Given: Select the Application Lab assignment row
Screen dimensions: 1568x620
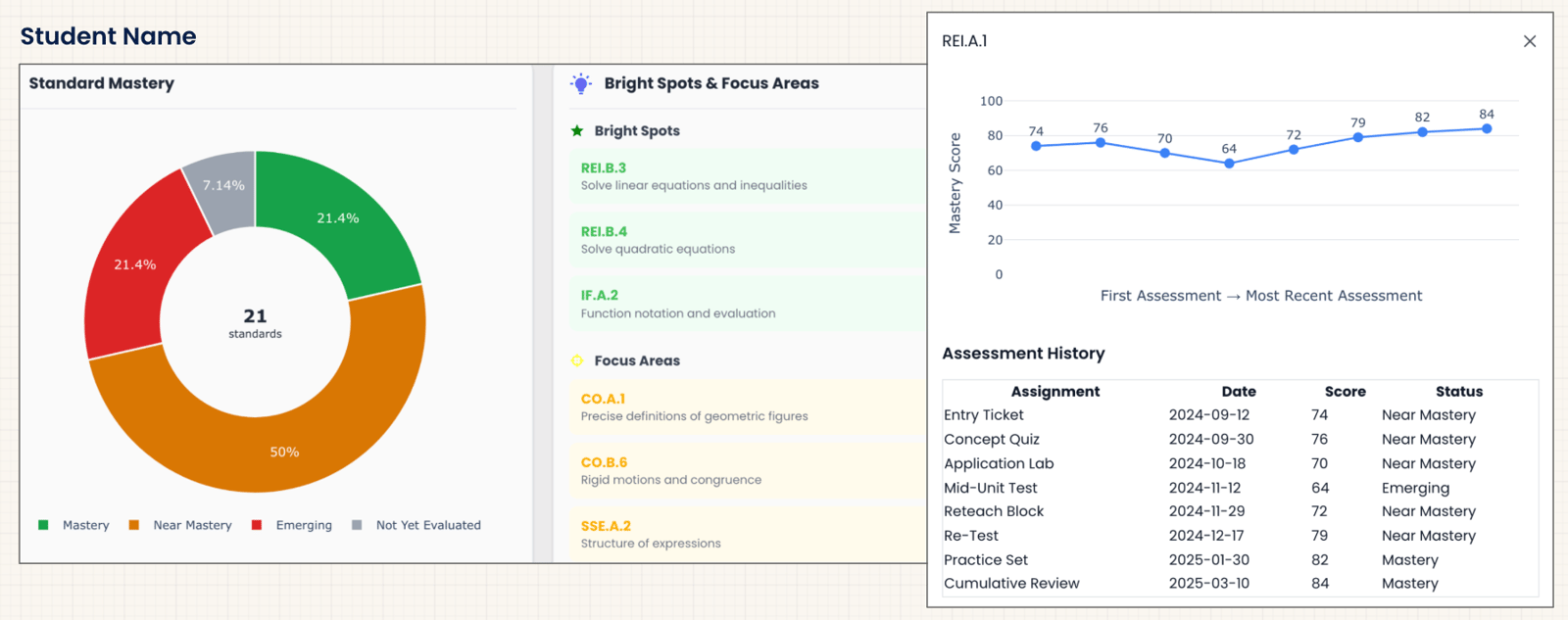Looking at the screenshot, I should click(x=1241, y=463).
